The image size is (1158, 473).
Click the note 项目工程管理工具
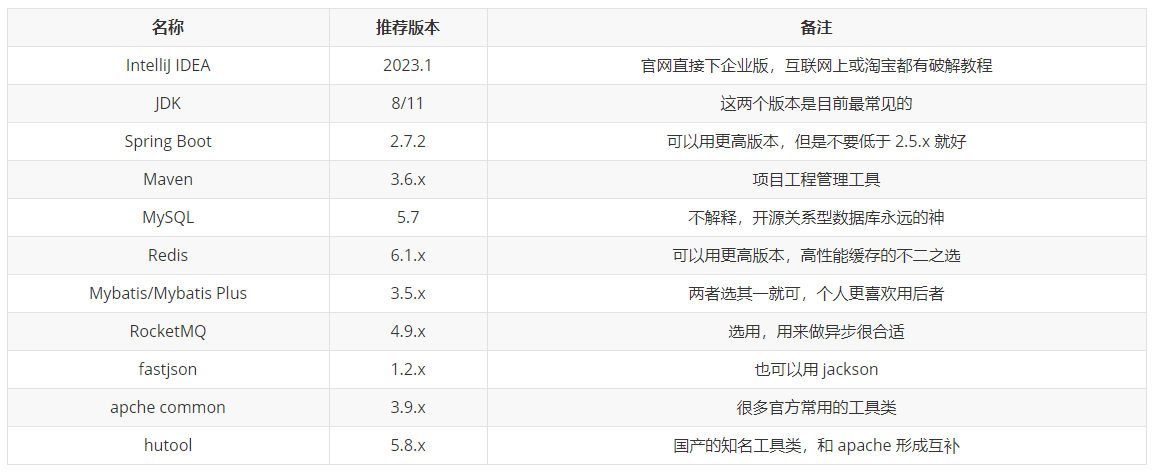tap(816, 180)
